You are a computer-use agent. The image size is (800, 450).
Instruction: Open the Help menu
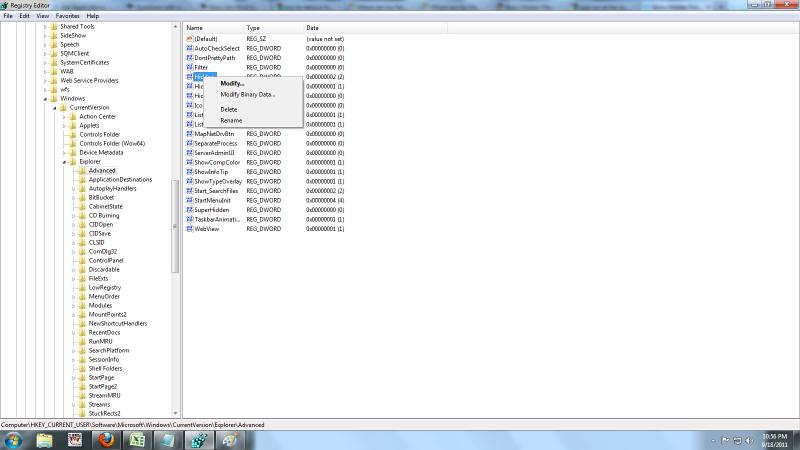[92, 16]
